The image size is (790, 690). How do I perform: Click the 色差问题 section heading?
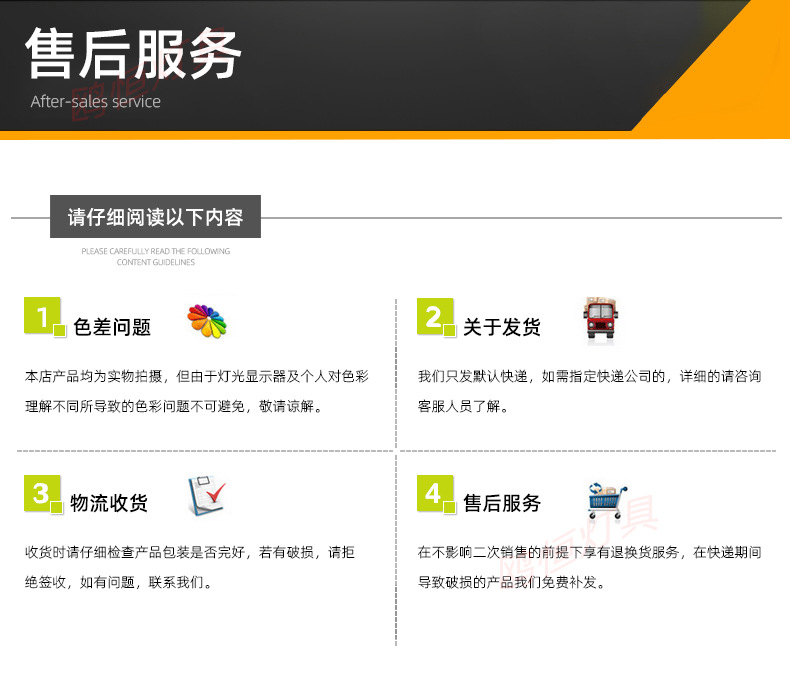pyautogui.click(x=112, y=327)
